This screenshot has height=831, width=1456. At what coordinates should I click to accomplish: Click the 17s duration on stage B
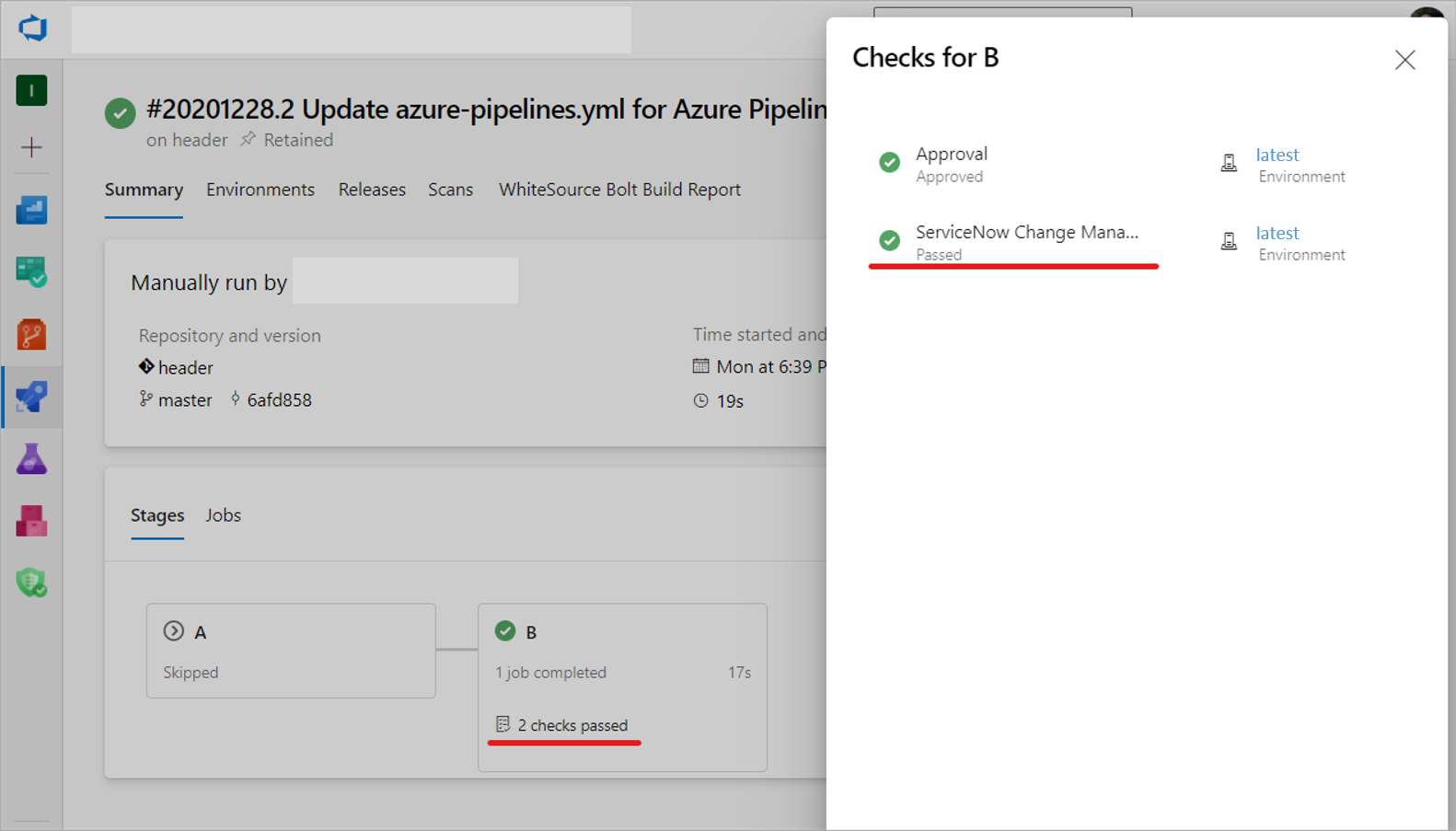tap(739, 673)
